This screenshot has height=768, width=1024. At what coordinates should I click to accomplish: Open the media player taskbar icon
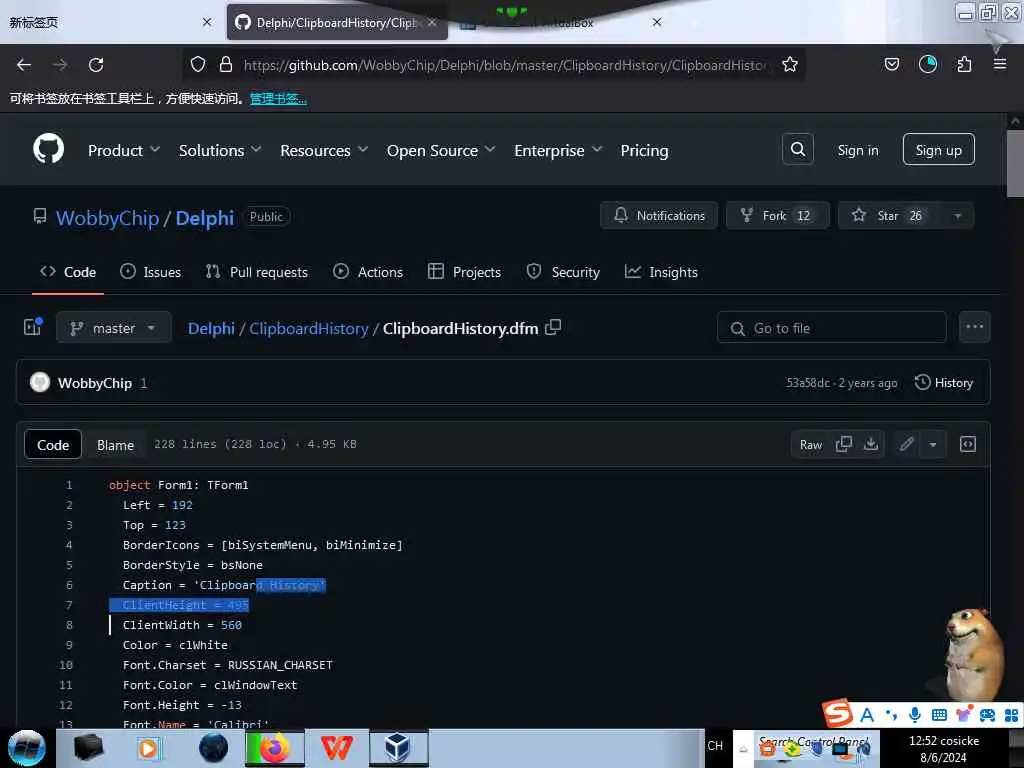point(148,748)
